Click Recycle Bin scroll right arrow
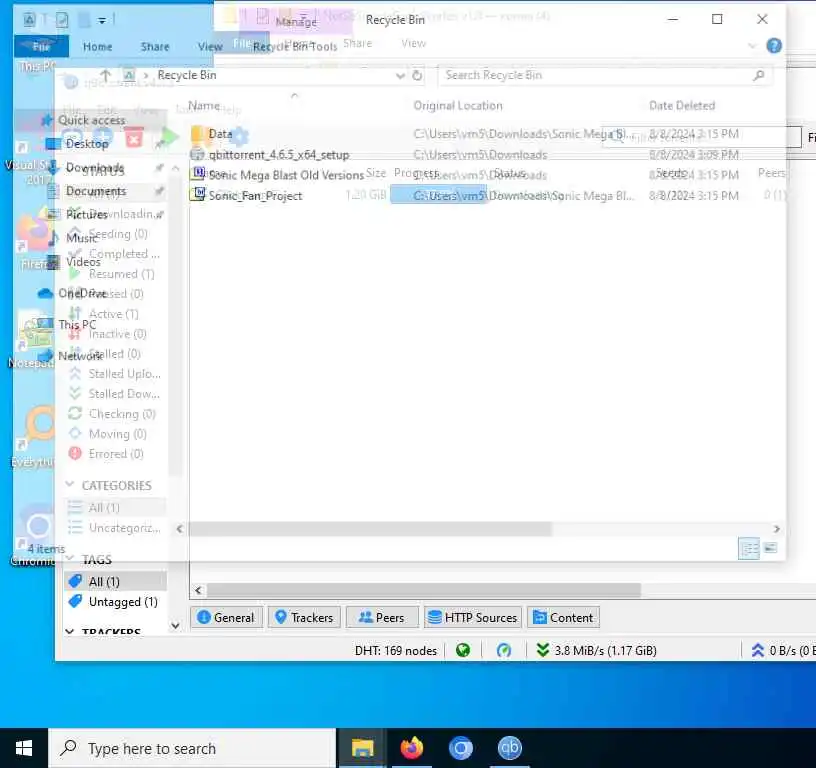 tap(776, 529)
